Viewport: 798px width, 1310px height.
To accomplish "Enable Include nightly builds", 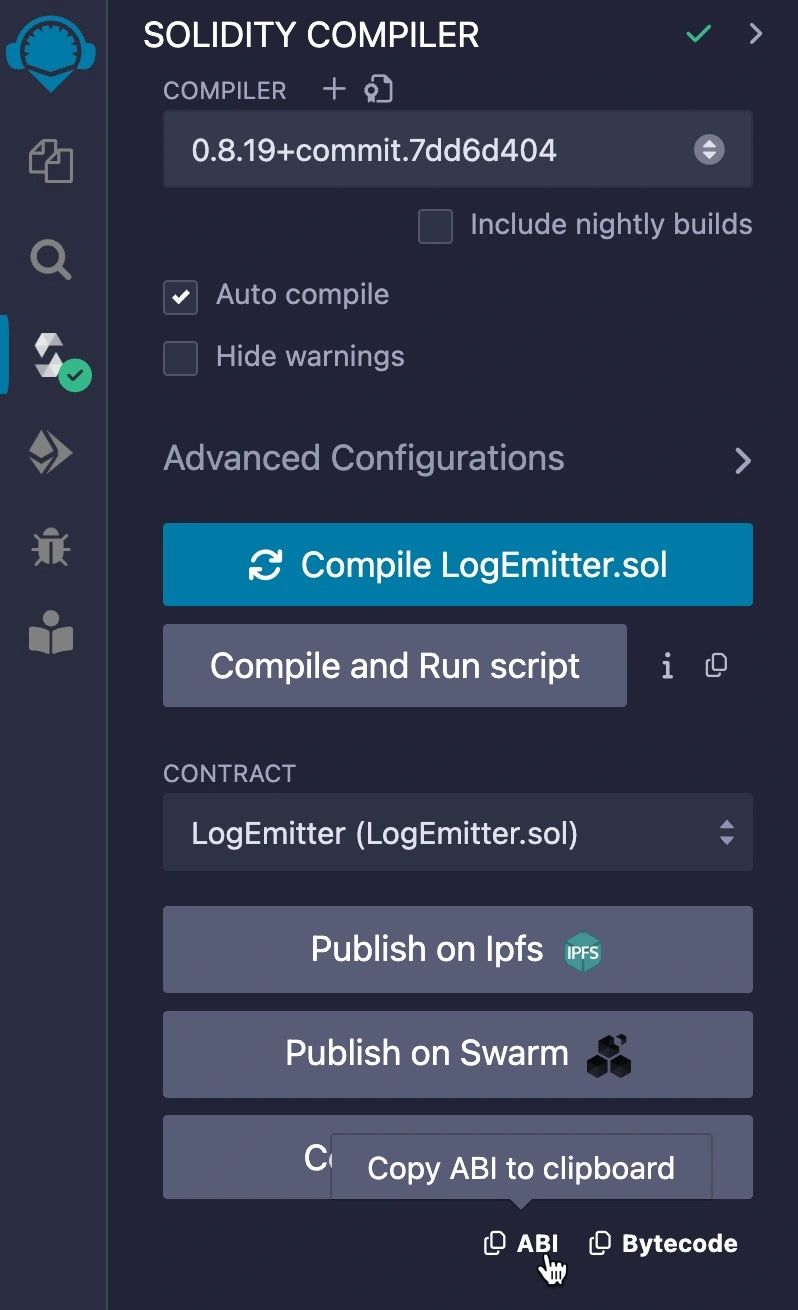I will [435, 226].
